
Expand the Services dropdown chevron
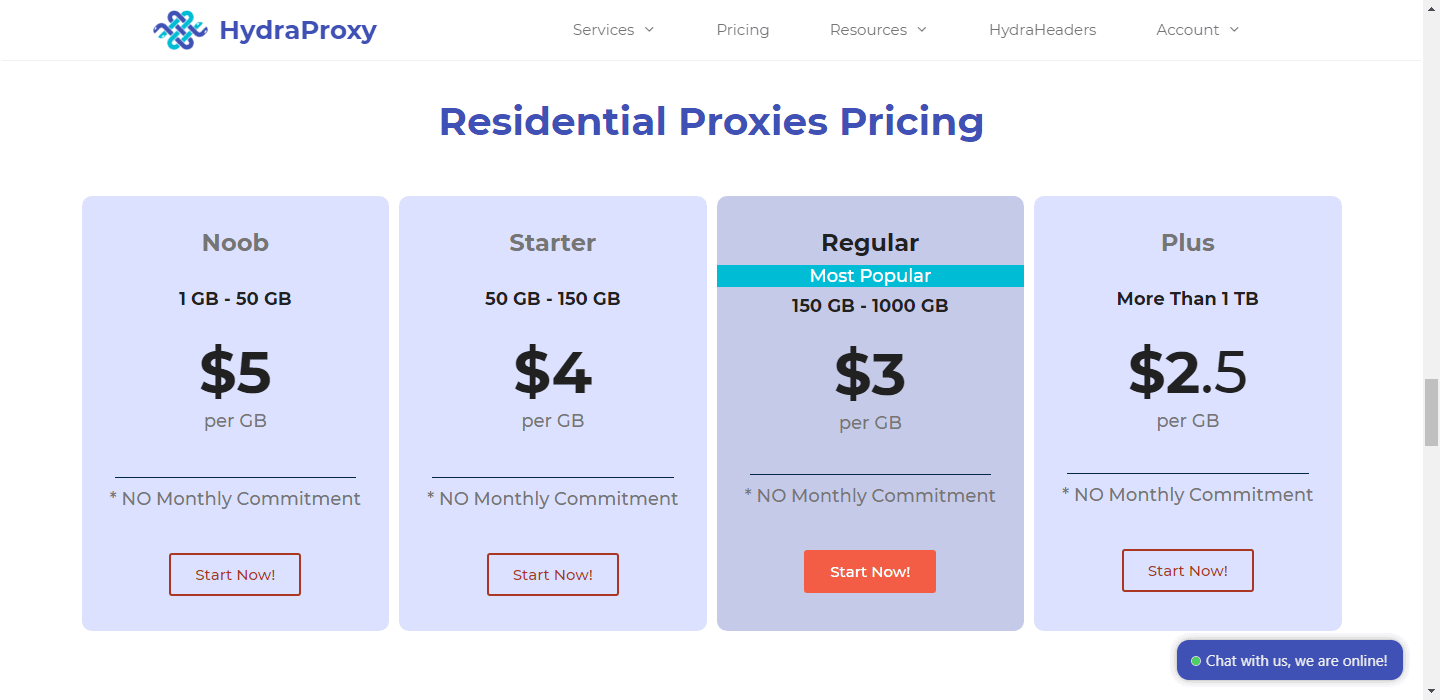click(x=649, y=30)
